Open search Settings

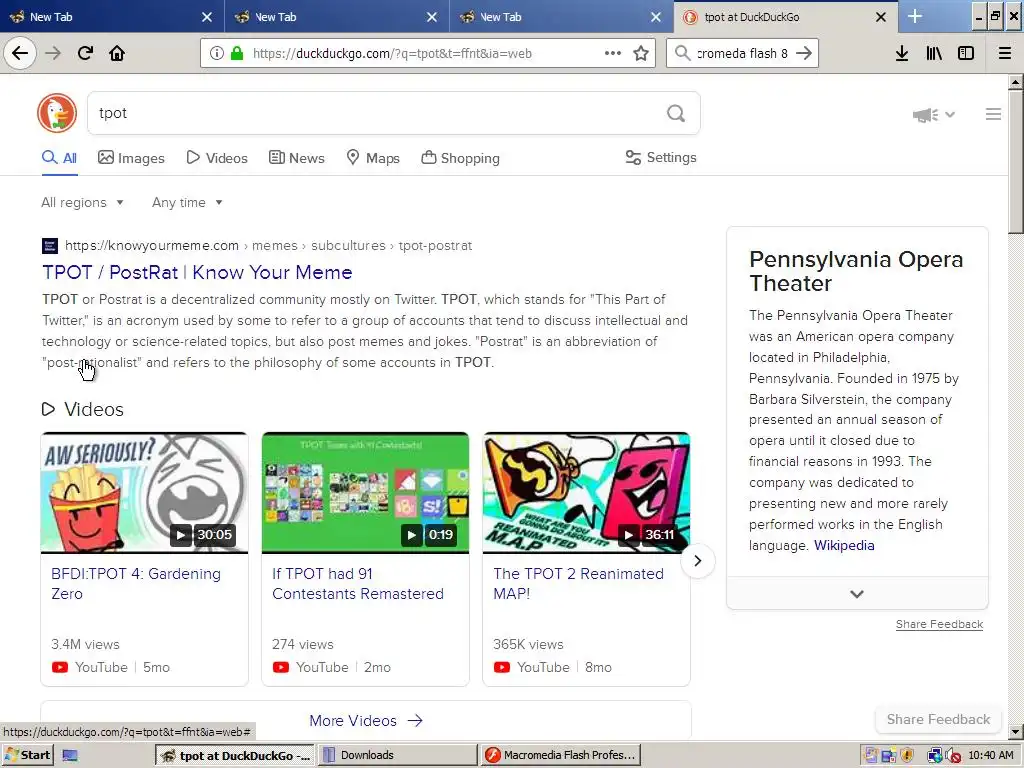click(x=661, y=157)
